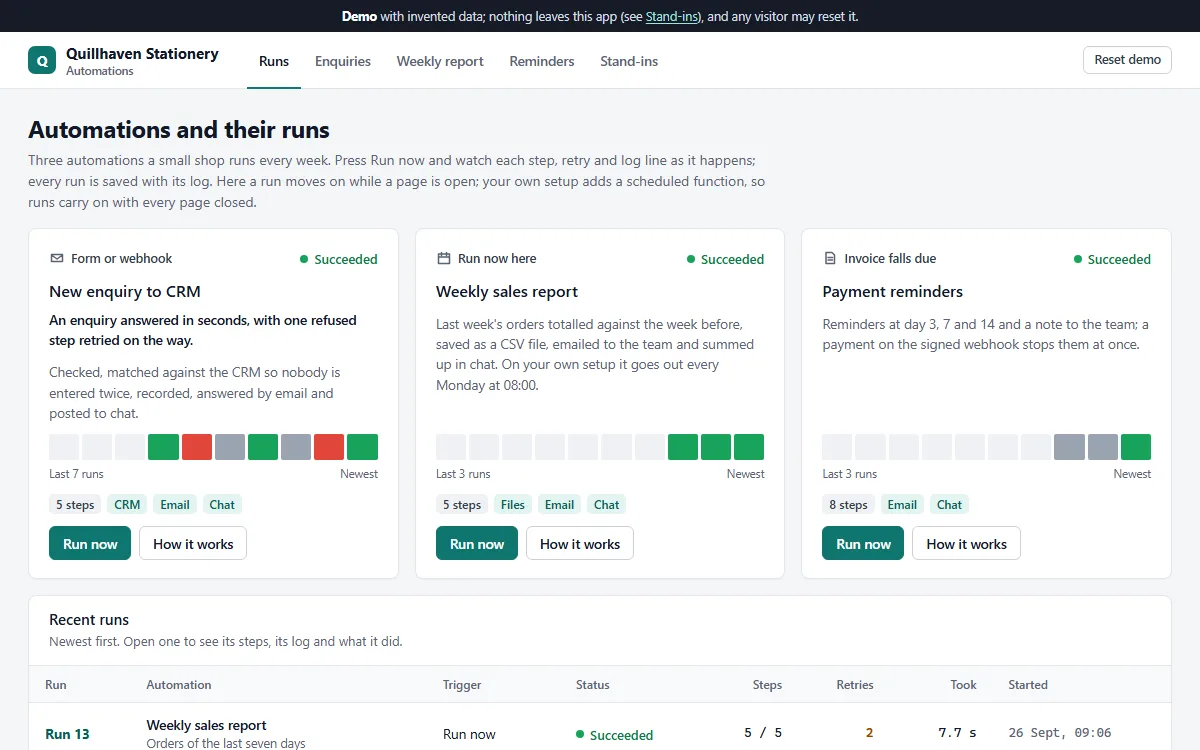Click the Payment reminders card title
1200x750 pixels.
[893, 292]
